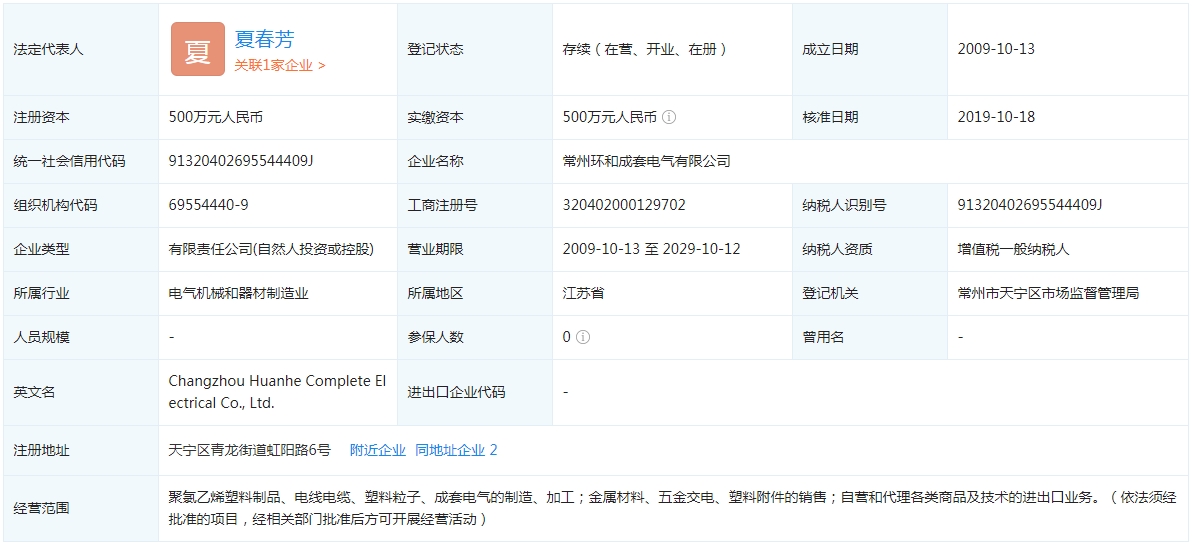Image resolution: width=1192 pixels, height=543 pixels.
Task: Click the orange 夏 avatar icon
Action: tap(197, 49)
